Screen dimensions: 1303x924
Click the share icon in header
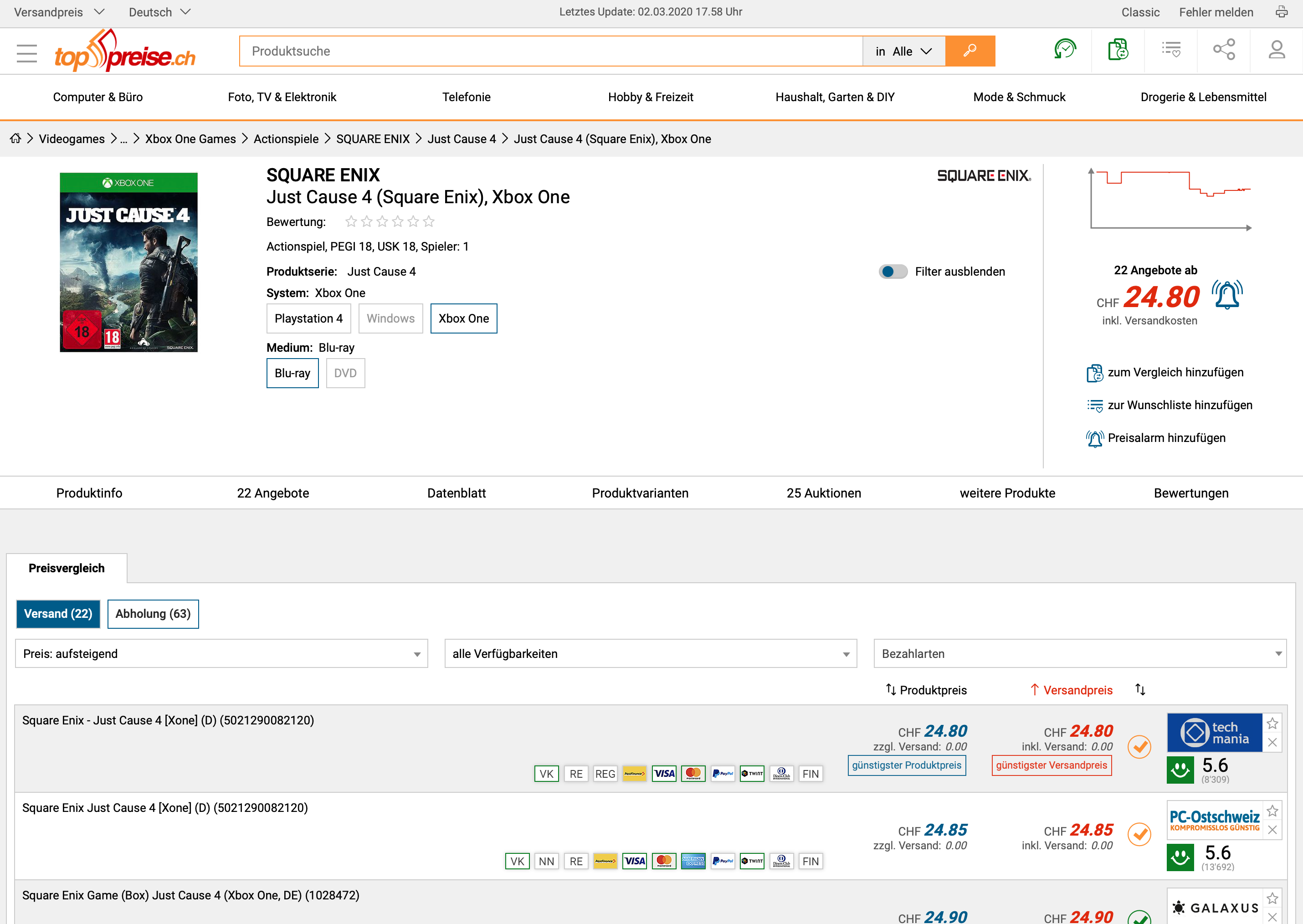coord(1223,50)
